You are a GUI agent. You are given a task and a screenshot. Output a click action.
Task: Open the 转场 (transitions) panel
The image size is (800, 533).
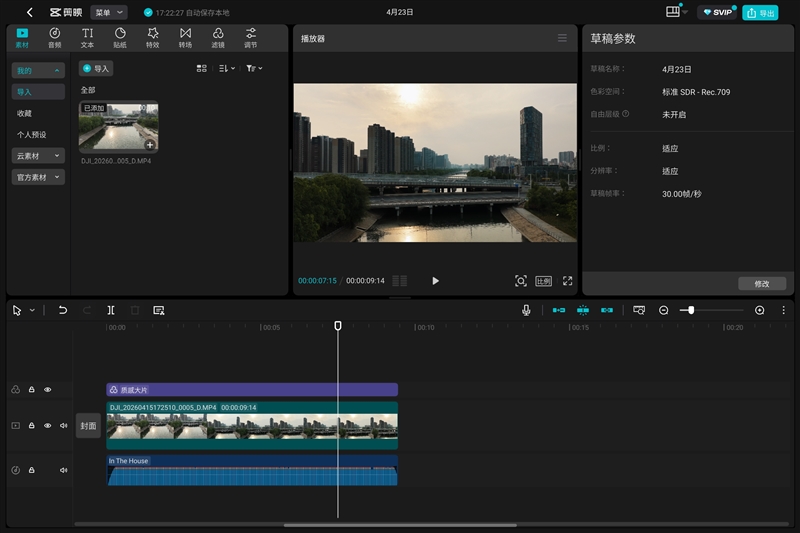pyautogui.click(x=185, y=38)
